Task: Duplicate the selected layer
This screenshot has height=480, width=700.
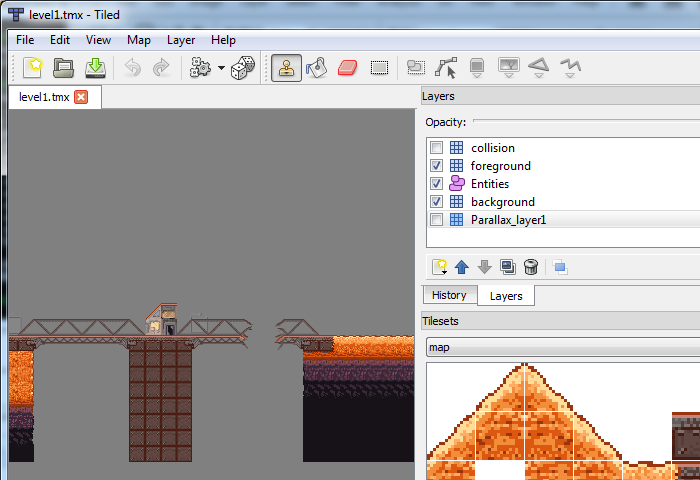Action: [x=508, y=267]
